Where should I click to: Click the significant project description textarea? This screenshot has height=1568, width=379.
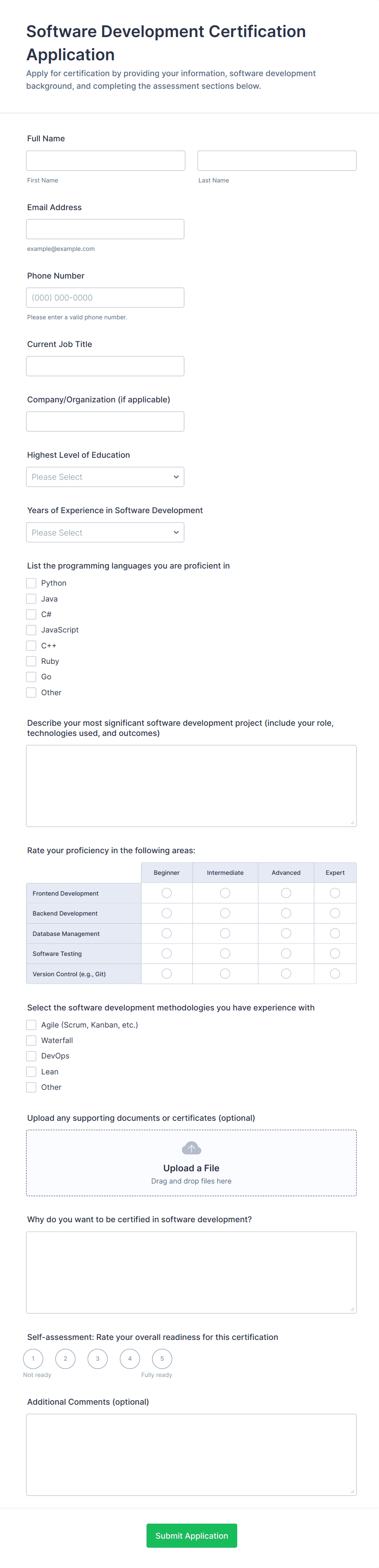pos(191,786)
